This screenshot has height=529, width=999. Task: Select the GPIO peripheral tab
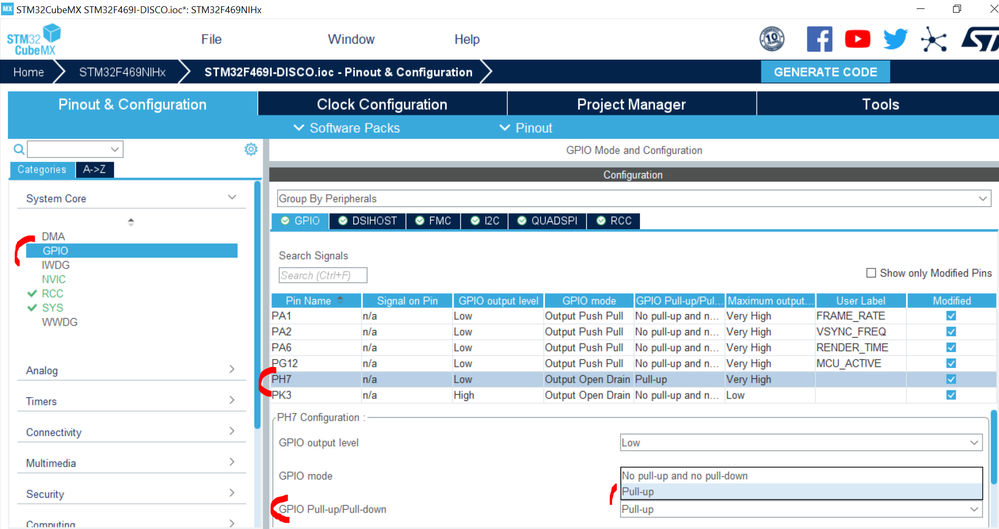pos(300,221)
